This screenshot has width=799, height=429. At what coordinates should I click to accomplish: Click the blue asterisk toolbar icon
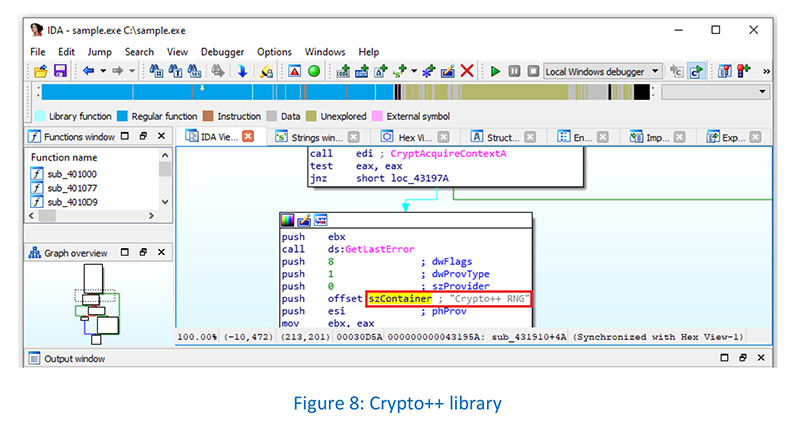[429, 71]
